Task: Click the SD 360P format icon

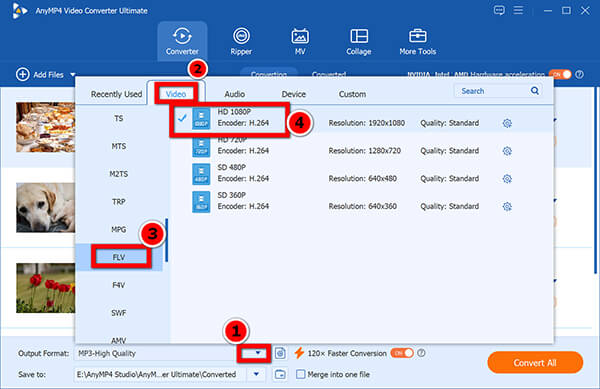Action: pyautogui.click(x=201, y=202)
